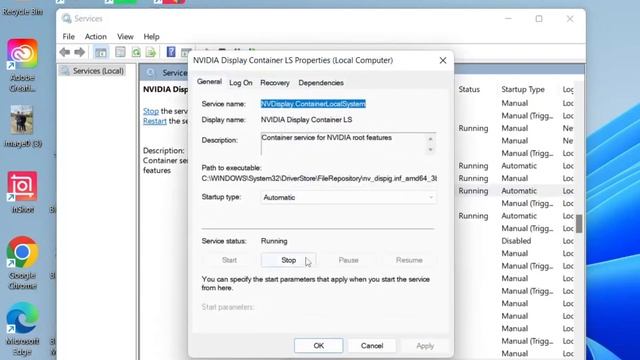Click the Cancel button
Image resolution: width=640 pixels, height=360 pixels.
372,346
